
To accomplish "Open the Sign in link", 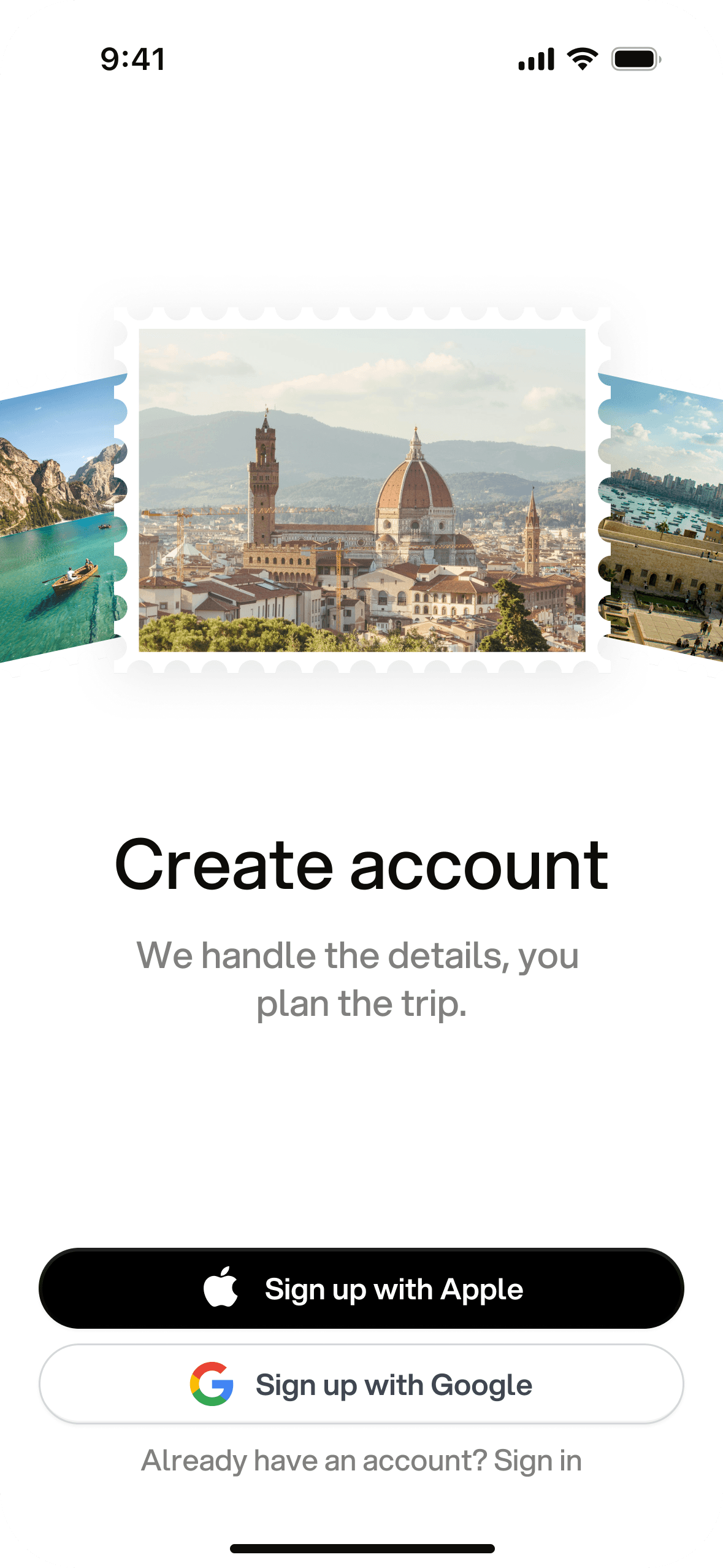I will (x=538, y=1461).
